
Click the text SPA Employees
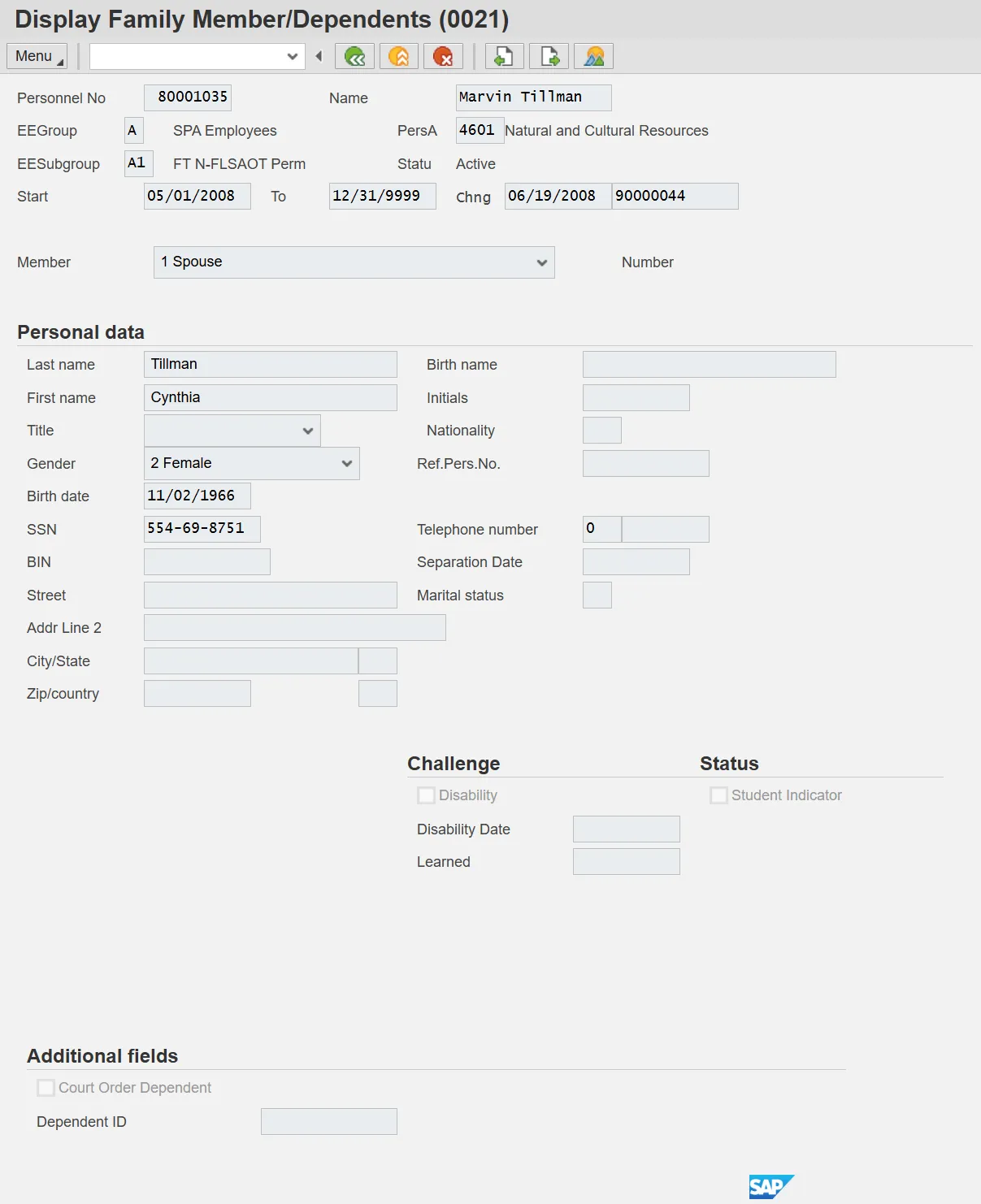pyautogui.click(x=225, y=131)
